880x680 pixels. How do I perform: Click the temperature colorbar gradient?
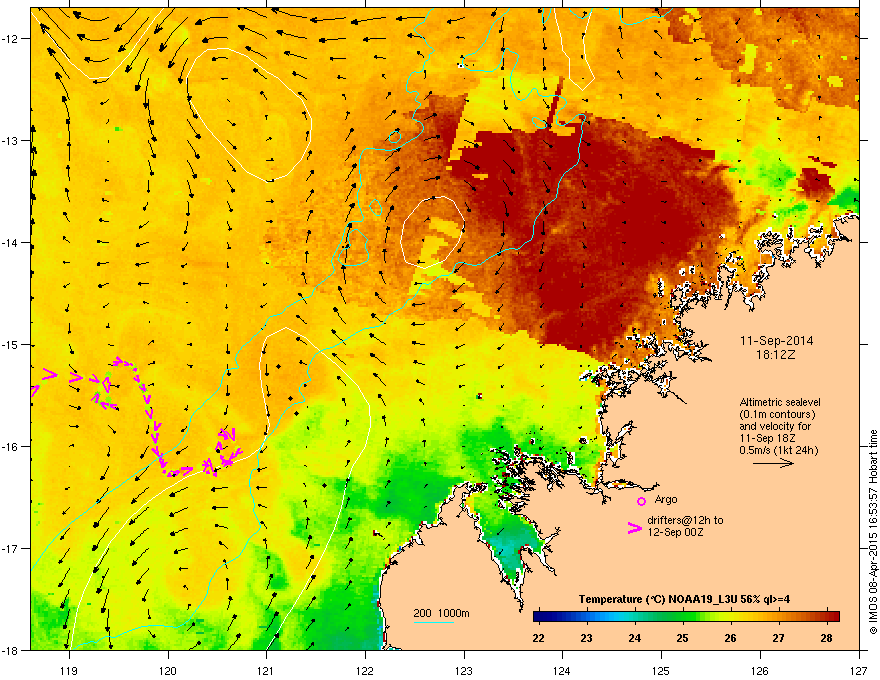(686, 616)
